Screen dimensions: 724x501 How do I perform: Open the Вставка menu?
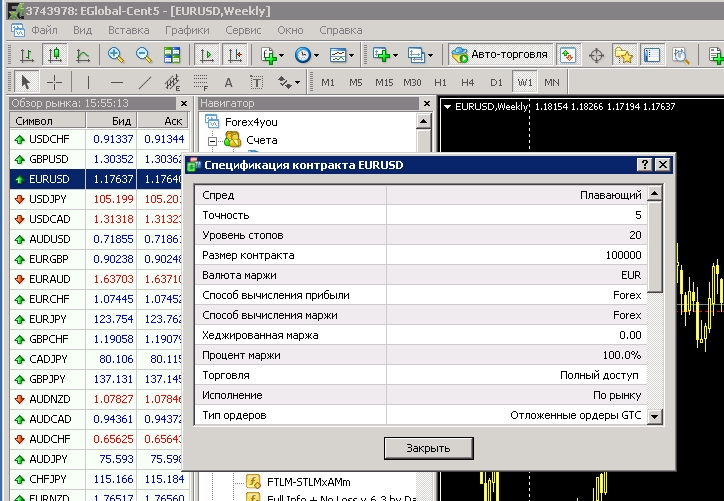pos(128,30)
